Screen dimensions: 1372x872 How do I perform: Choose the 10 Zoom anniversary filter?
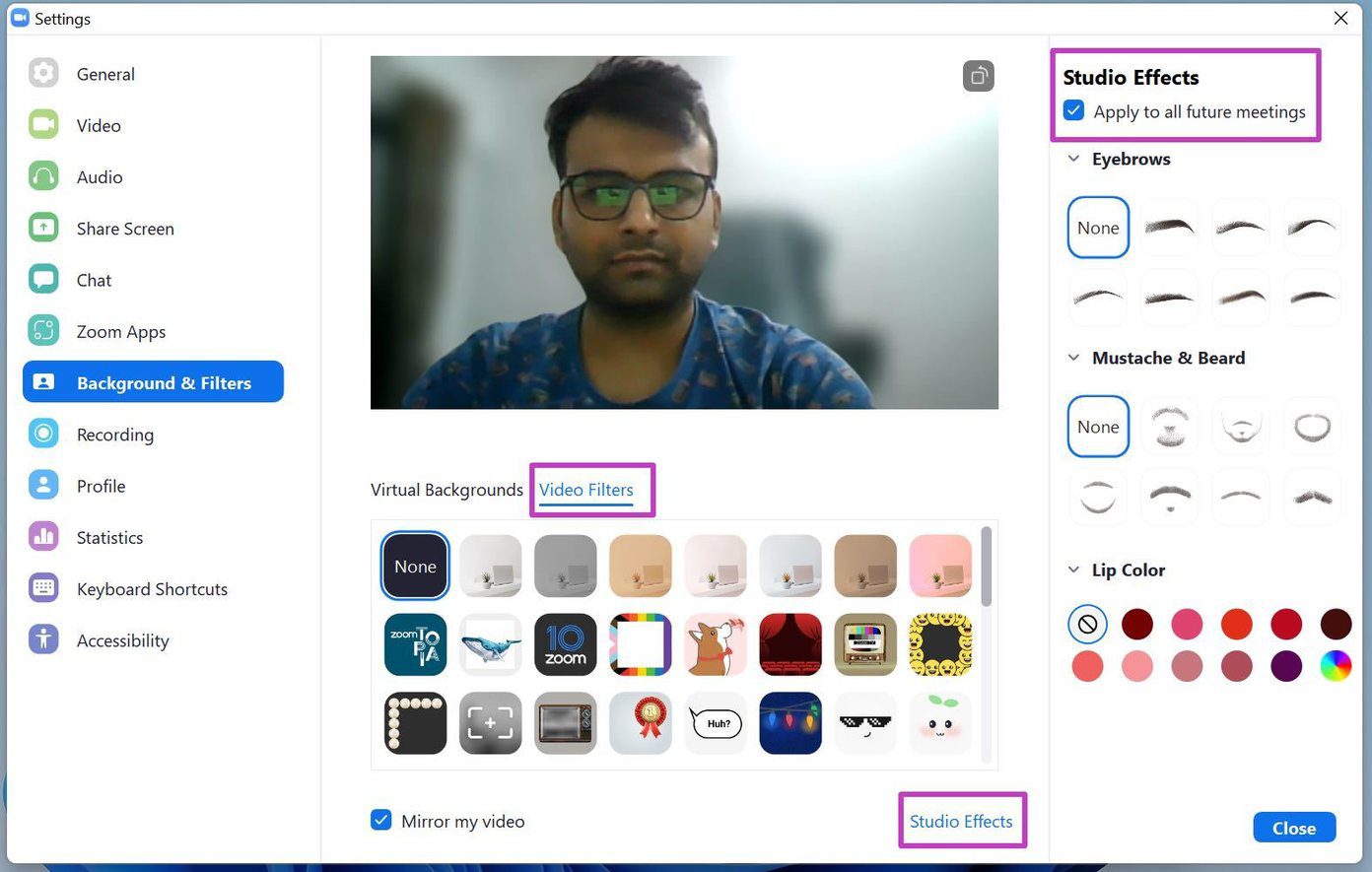coord(565,644)
